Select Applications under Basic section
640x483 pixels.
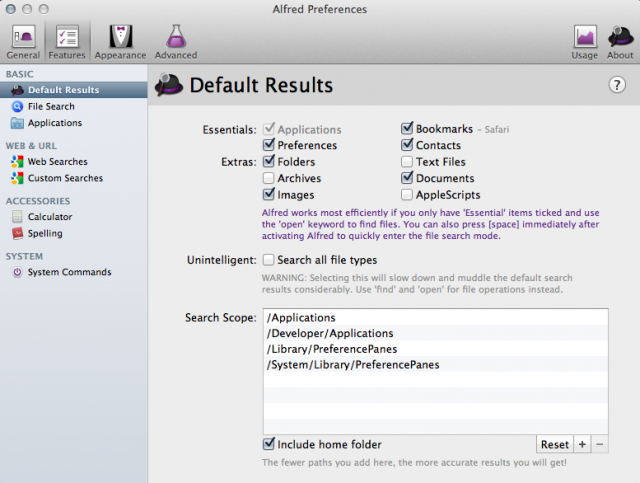click(x=73, y=123)
